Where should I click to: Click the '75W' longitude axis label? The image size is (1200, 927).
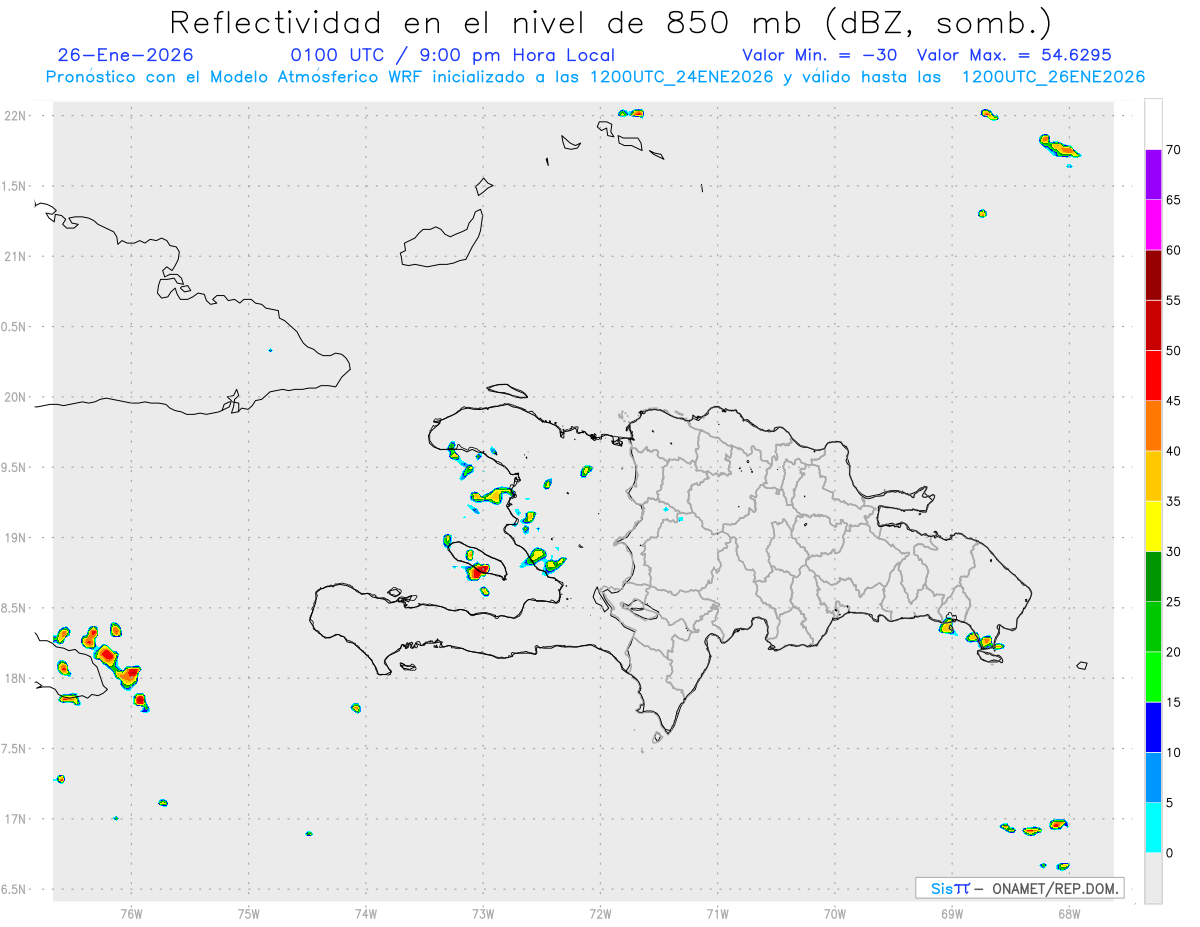tap(249, 913)
